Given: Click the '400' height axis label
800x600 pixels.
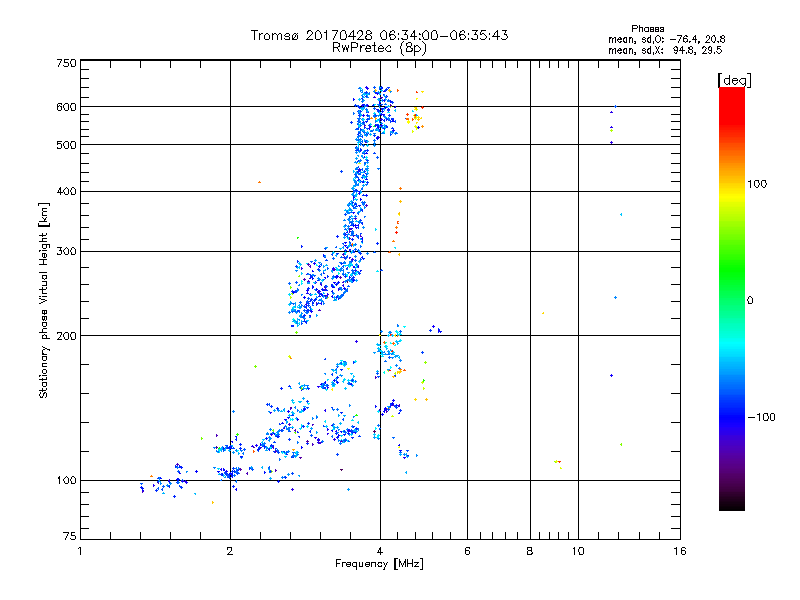Looking at the screenshot, I should [x=66, y=192].
